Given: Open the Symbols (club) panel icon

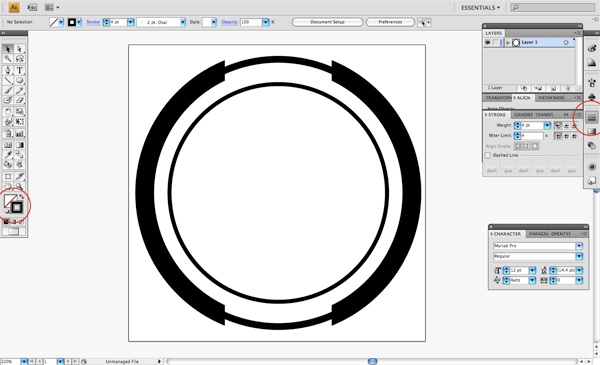Looking at the screenshot, I should pos(592,96).
